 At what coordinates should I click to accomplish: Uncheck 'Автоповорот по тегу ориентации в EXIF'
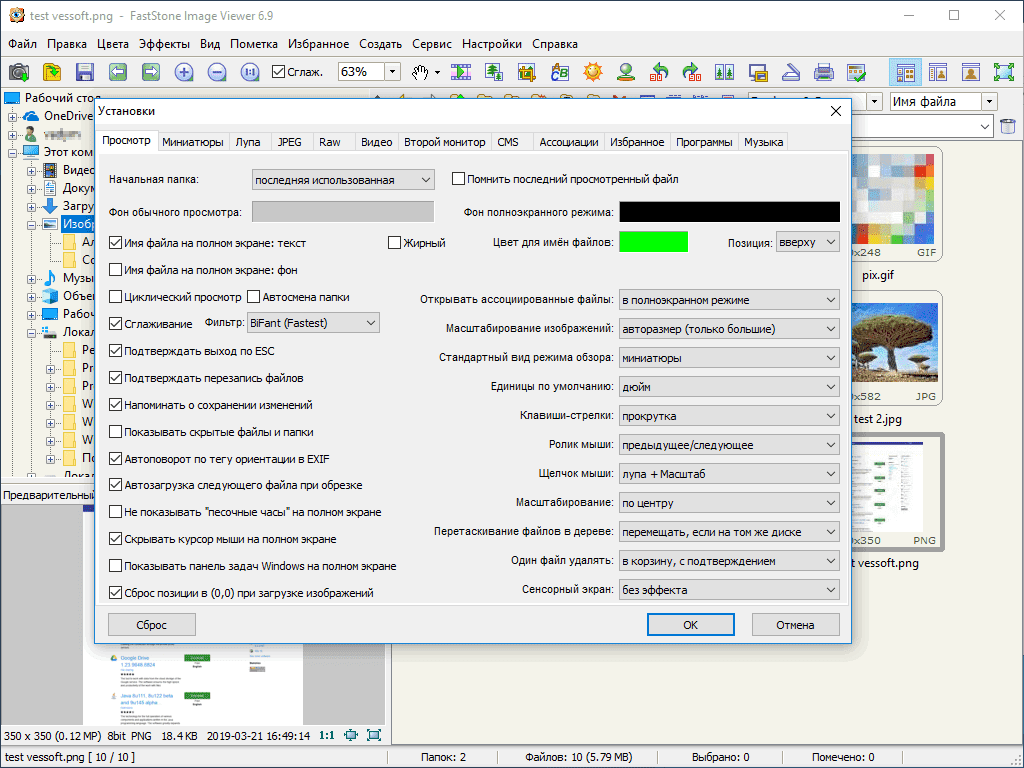coord(115,459)
